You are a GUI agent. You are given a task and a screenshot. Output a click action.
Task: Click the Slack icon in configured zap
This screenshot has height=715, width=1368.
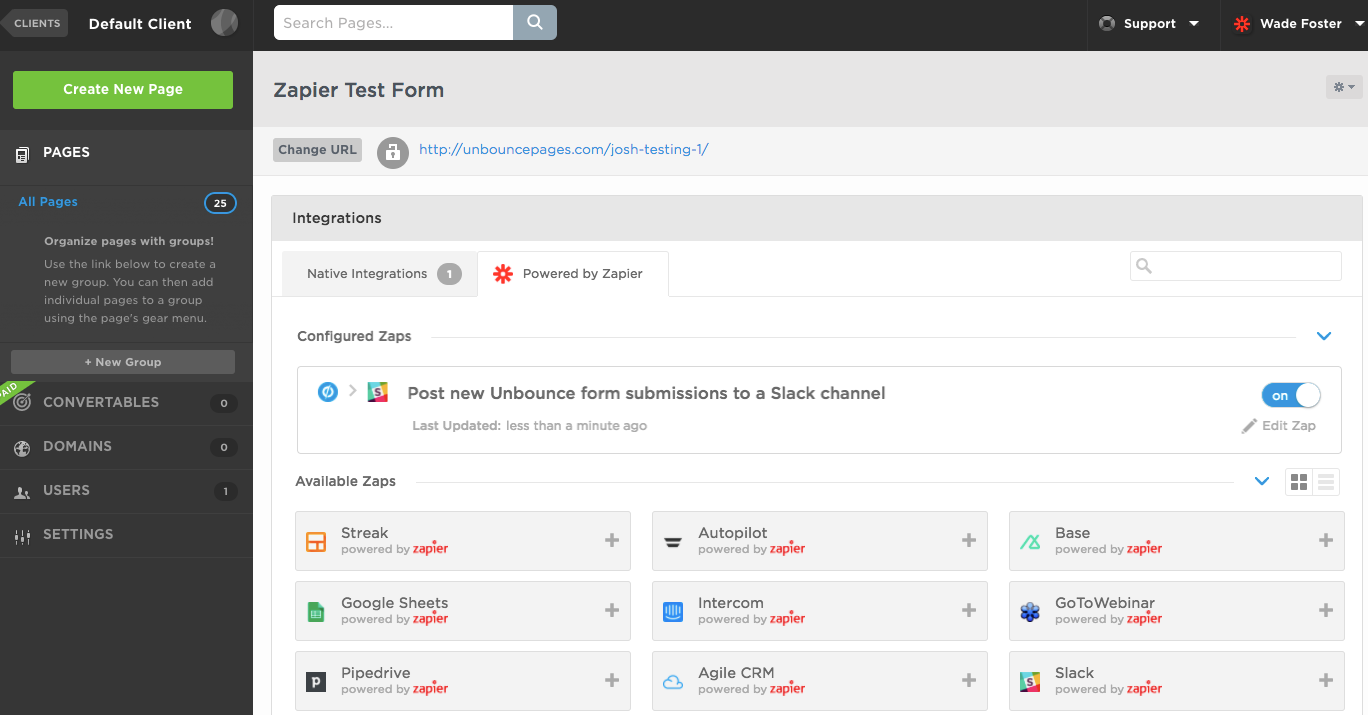point(377,392)
